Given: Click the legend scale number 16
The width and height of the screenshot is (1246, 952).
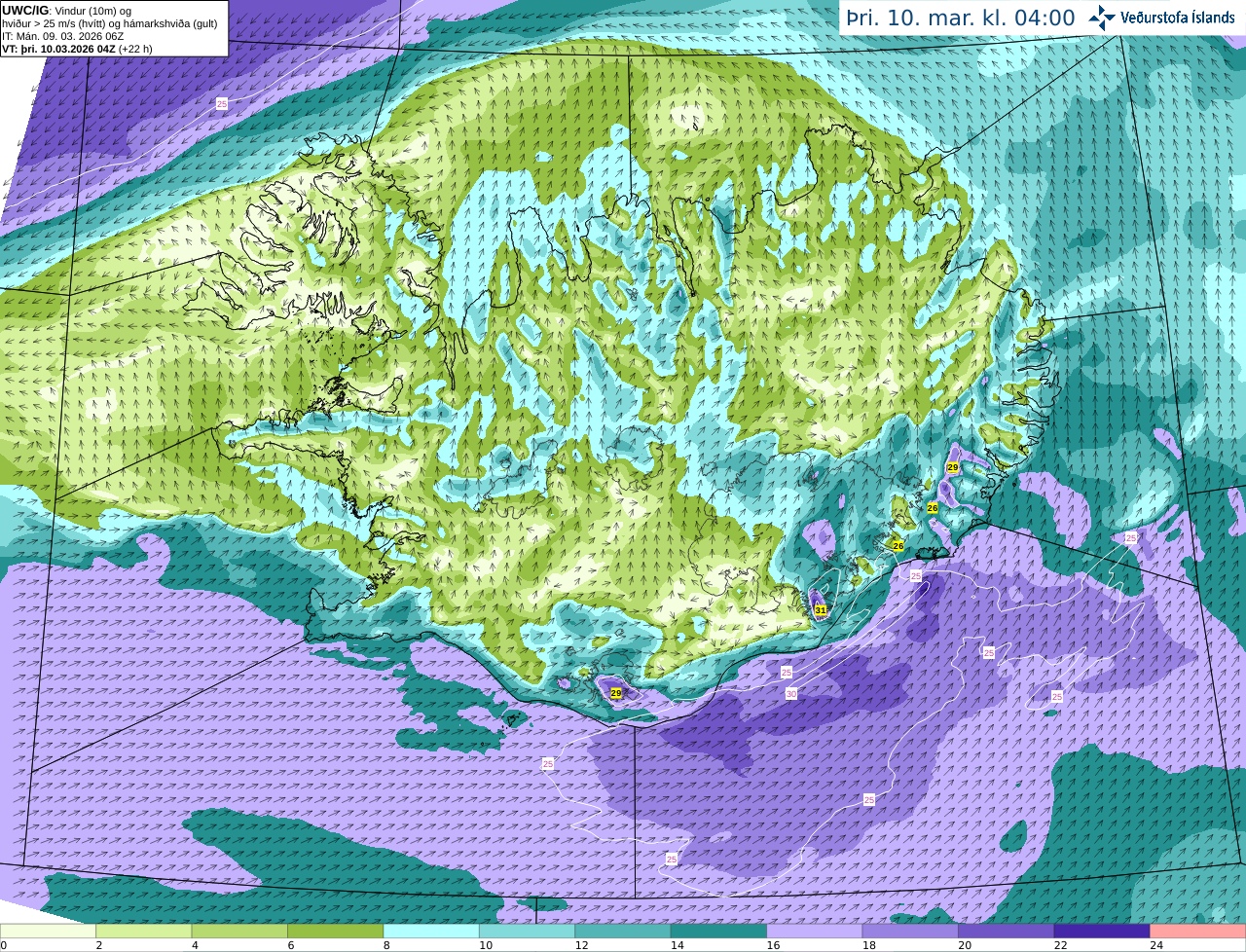Looking at the screenshot, I should (x=772, y=945).
